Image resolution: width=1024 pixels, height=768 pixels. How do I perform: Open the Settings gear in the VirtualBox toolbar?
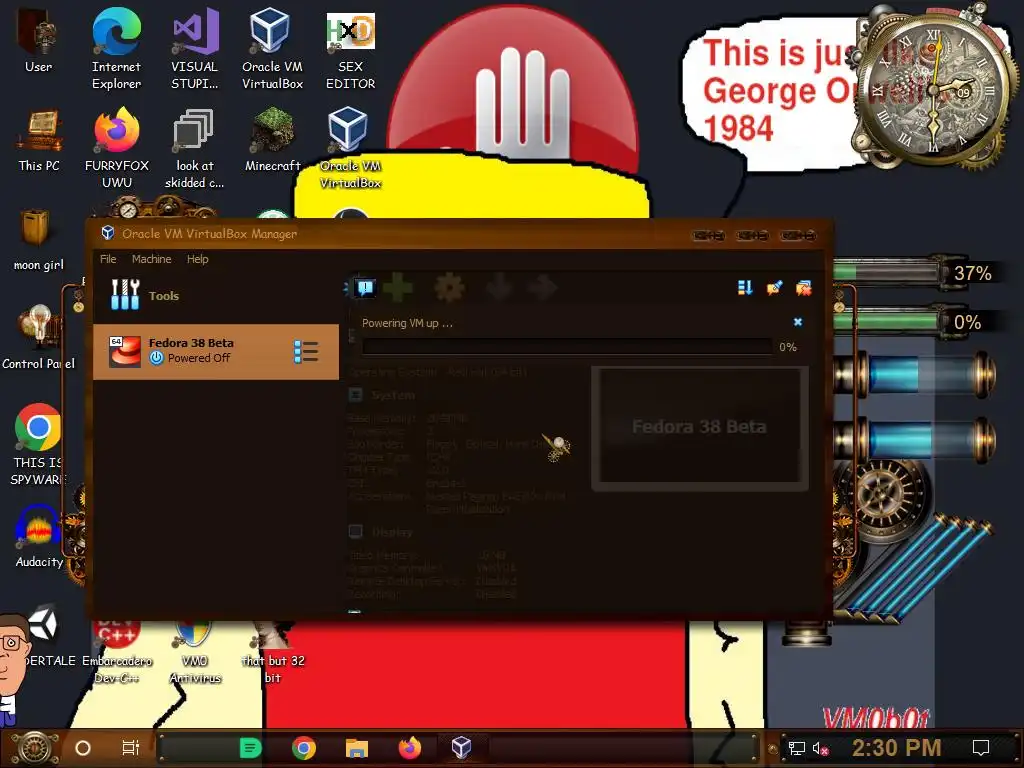(x=449, y=287)
